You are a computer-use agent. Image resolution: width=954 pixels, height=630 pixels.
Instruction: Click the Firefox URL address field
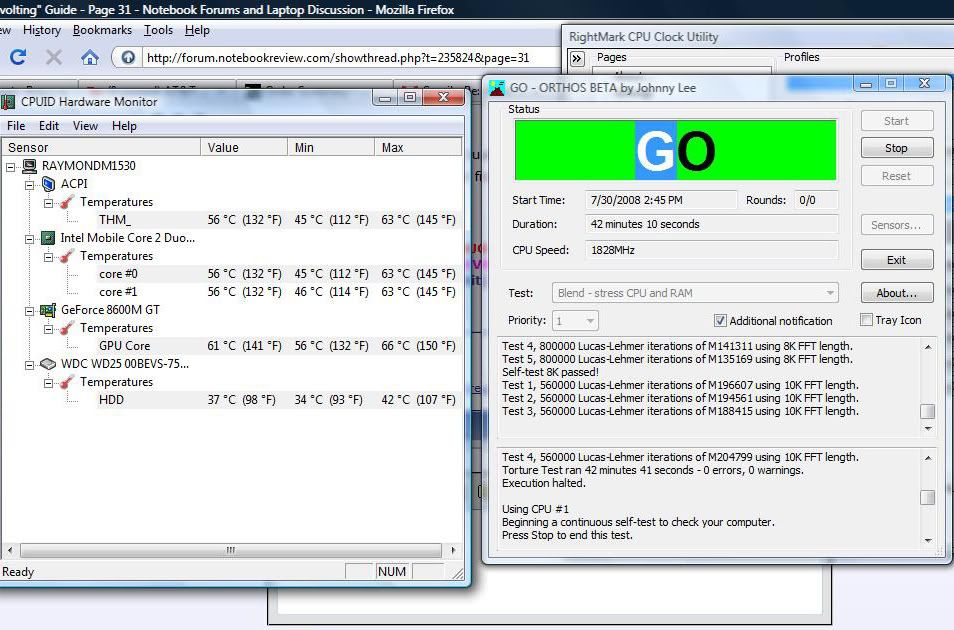(x=350, y=58)
